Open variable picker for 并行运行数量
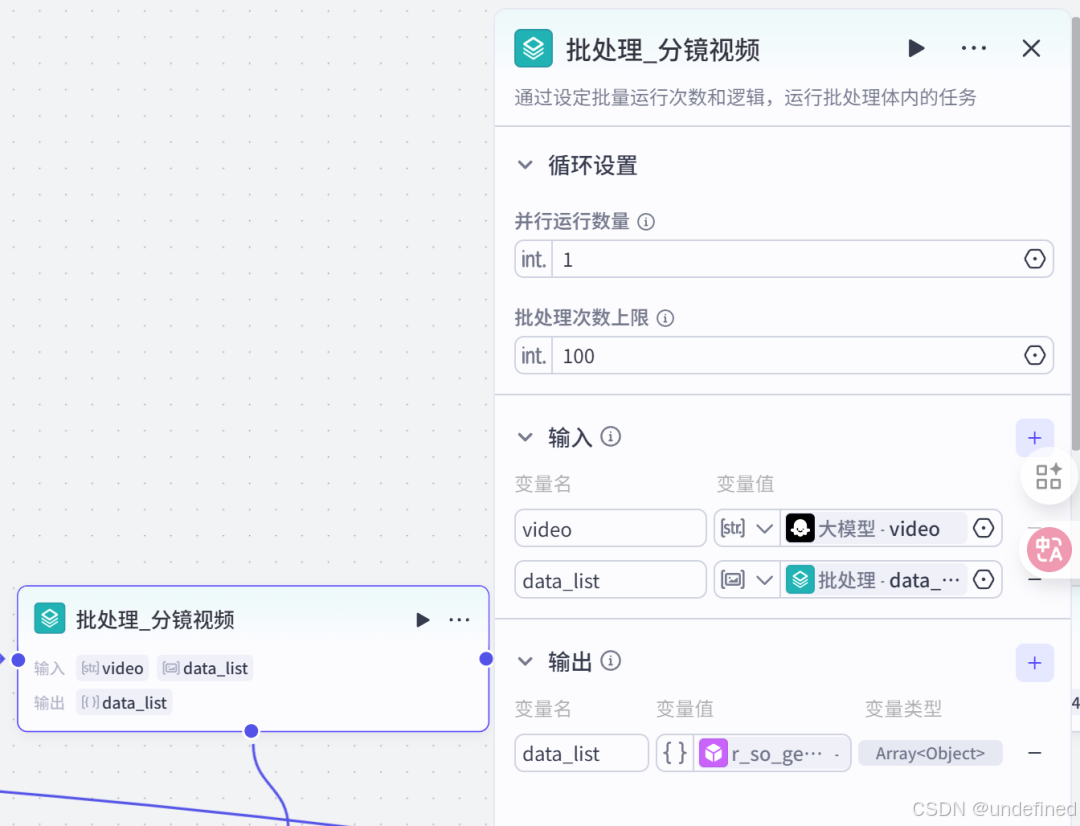This screenshot has width=1080, height=826. 1035,259
